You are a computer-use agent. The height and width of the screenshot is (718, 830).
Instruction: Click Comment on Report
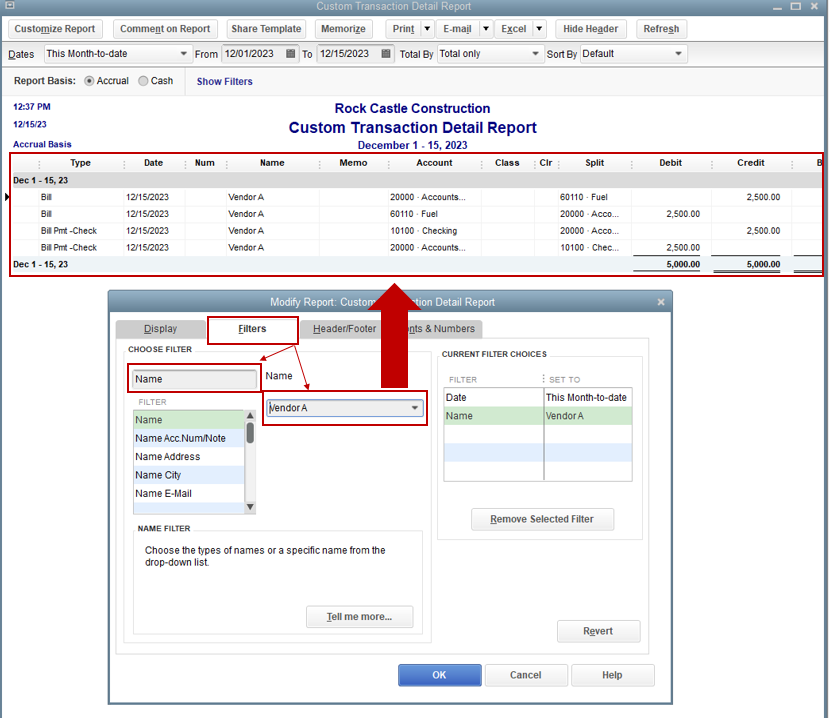[165, 29]
